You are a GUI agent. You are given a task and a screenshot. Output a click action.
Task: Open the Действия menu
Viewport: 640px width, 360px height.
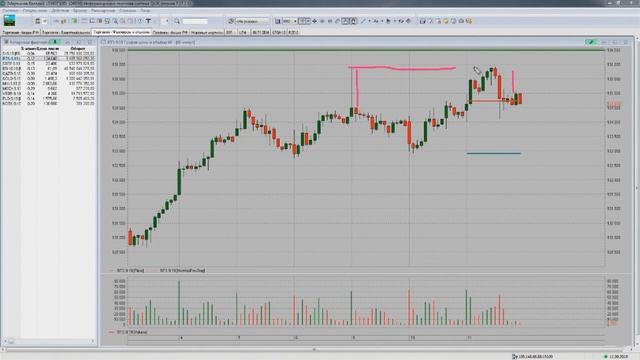point(60,11)
